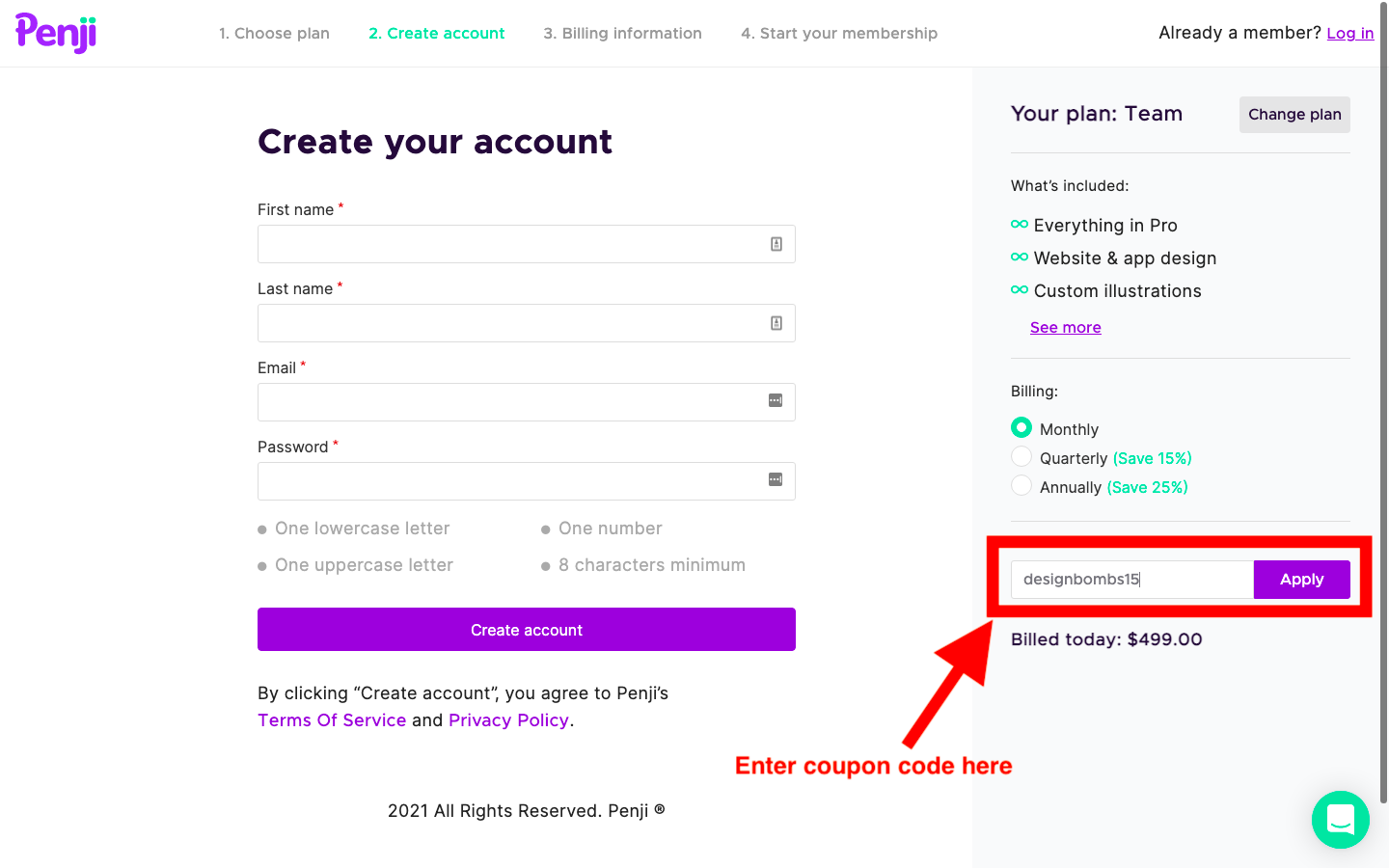Open Terms Of Service link
This screenshot has width=1389, height=868.
coord(332,720)
